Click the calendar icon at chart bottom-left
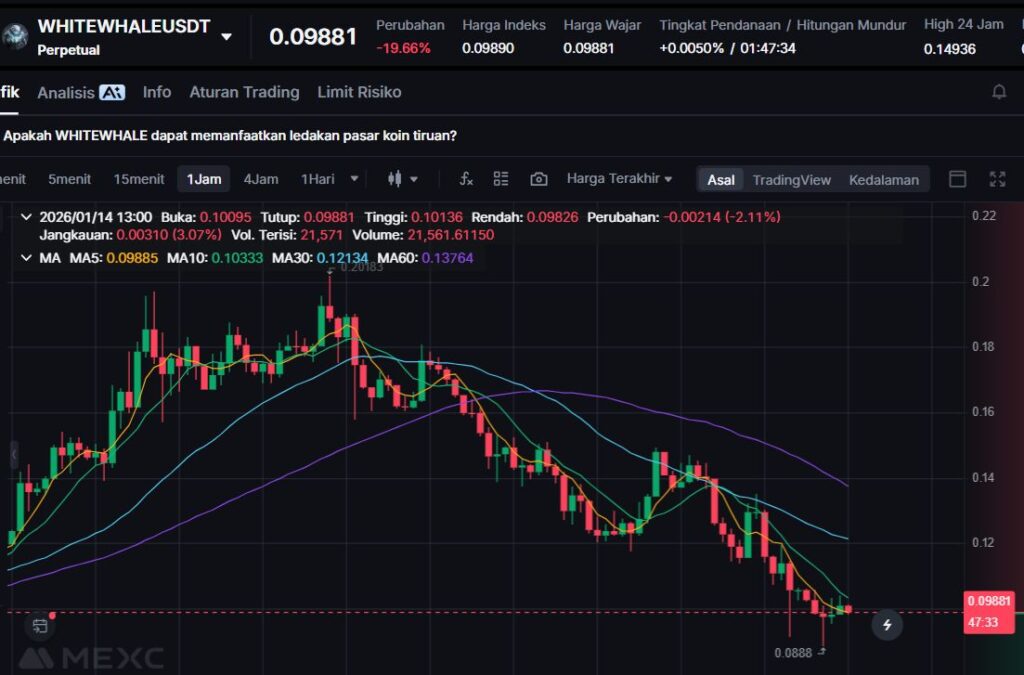The width and height of the screenshot is (1024, 675). (40, 626)
